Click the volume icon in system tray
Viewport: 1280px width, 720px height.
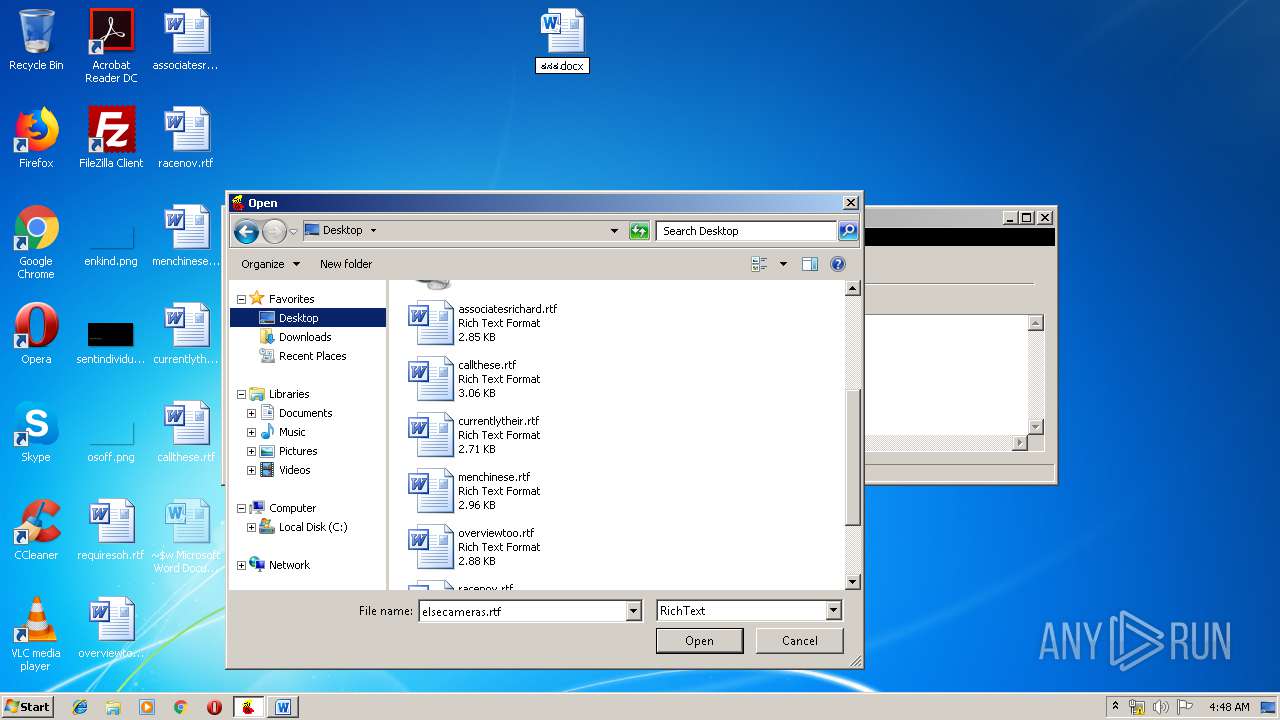point(1161,707)
